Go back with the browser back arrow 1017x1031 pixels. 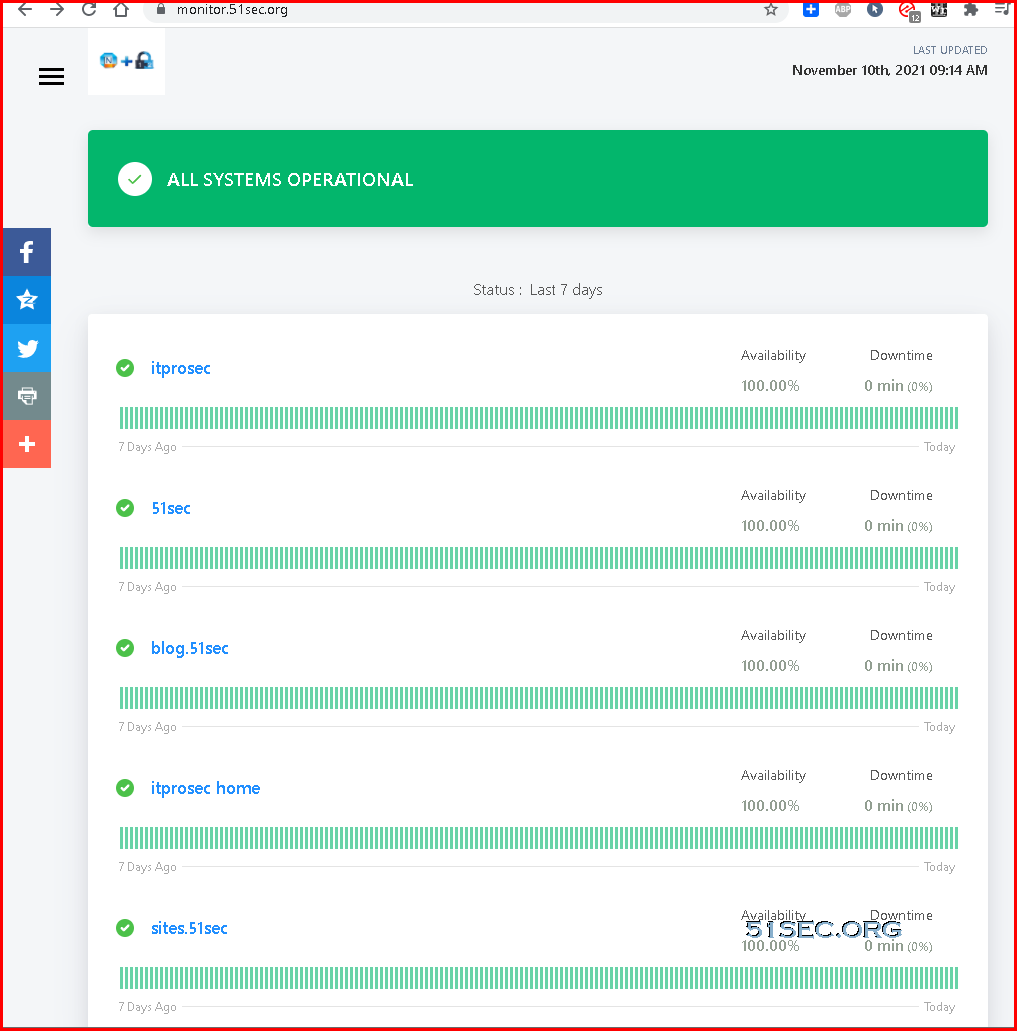24,9
